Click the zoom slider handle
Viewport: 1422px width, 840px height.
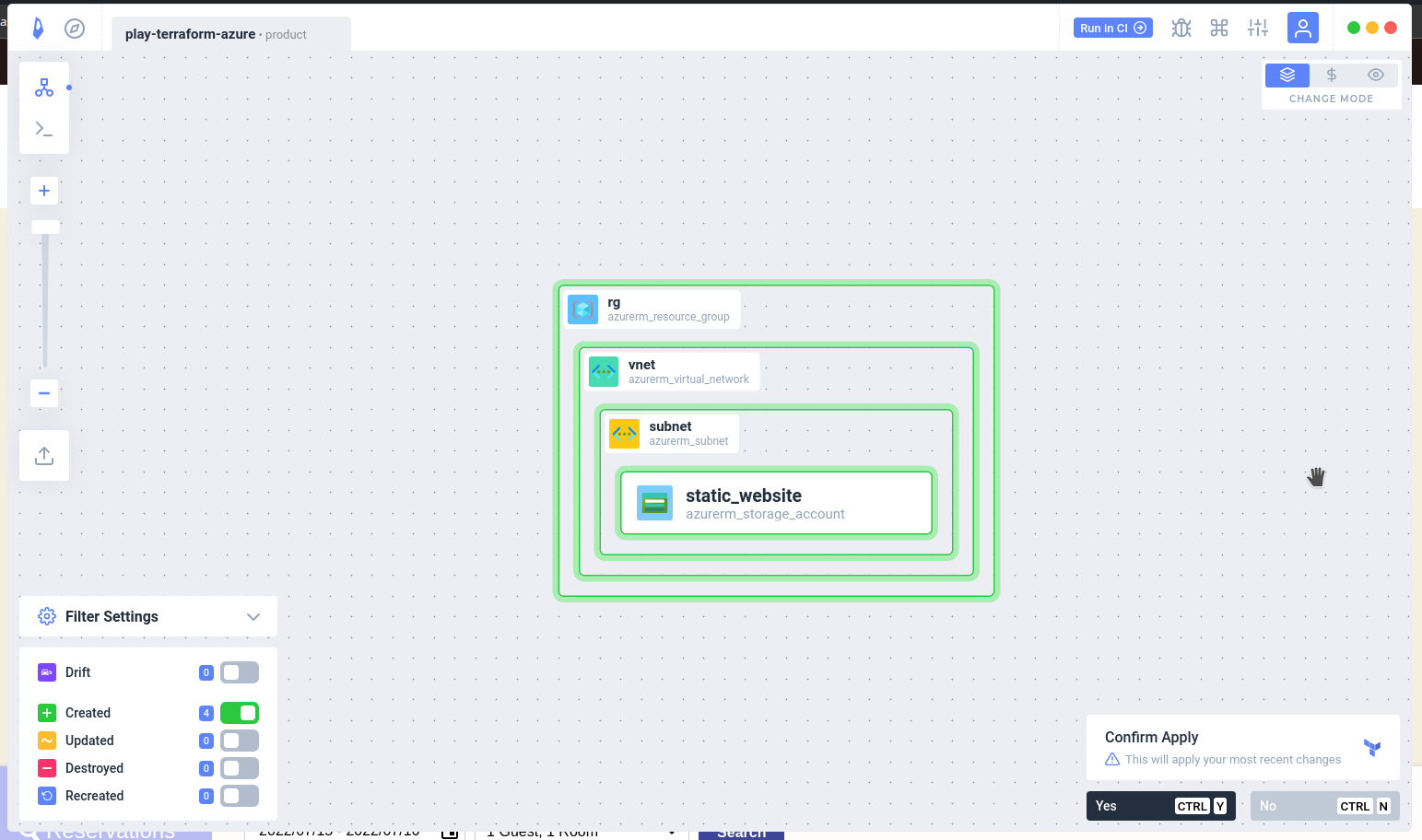[45, 227]
